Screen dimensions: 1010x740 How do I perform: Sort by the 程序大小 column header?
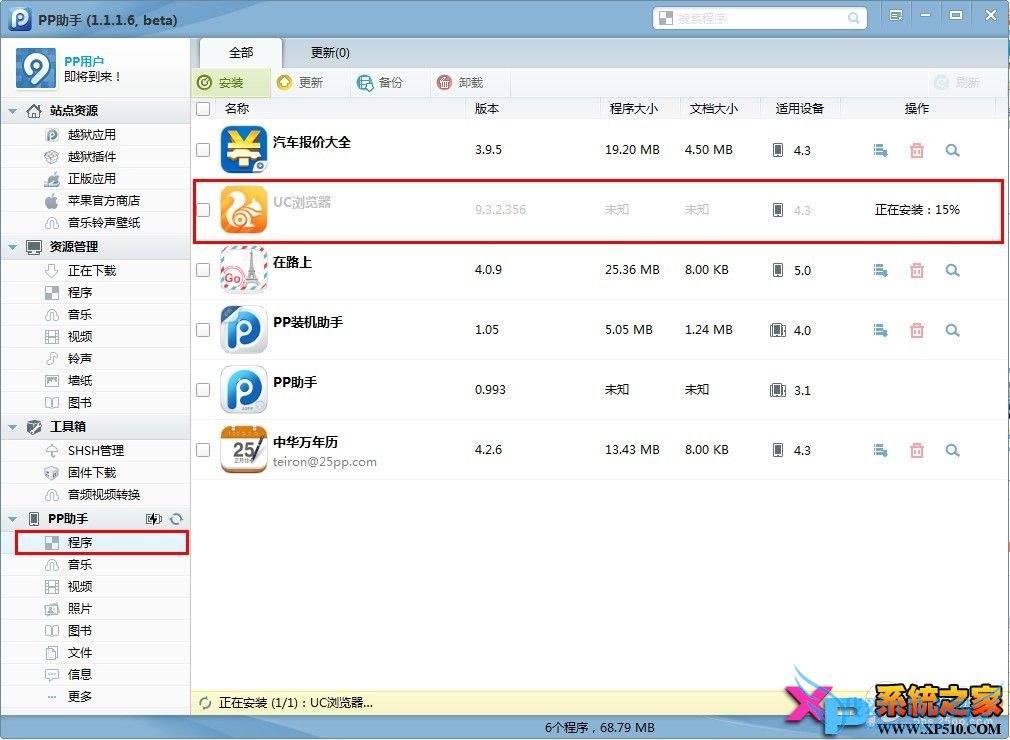[634, 109]
